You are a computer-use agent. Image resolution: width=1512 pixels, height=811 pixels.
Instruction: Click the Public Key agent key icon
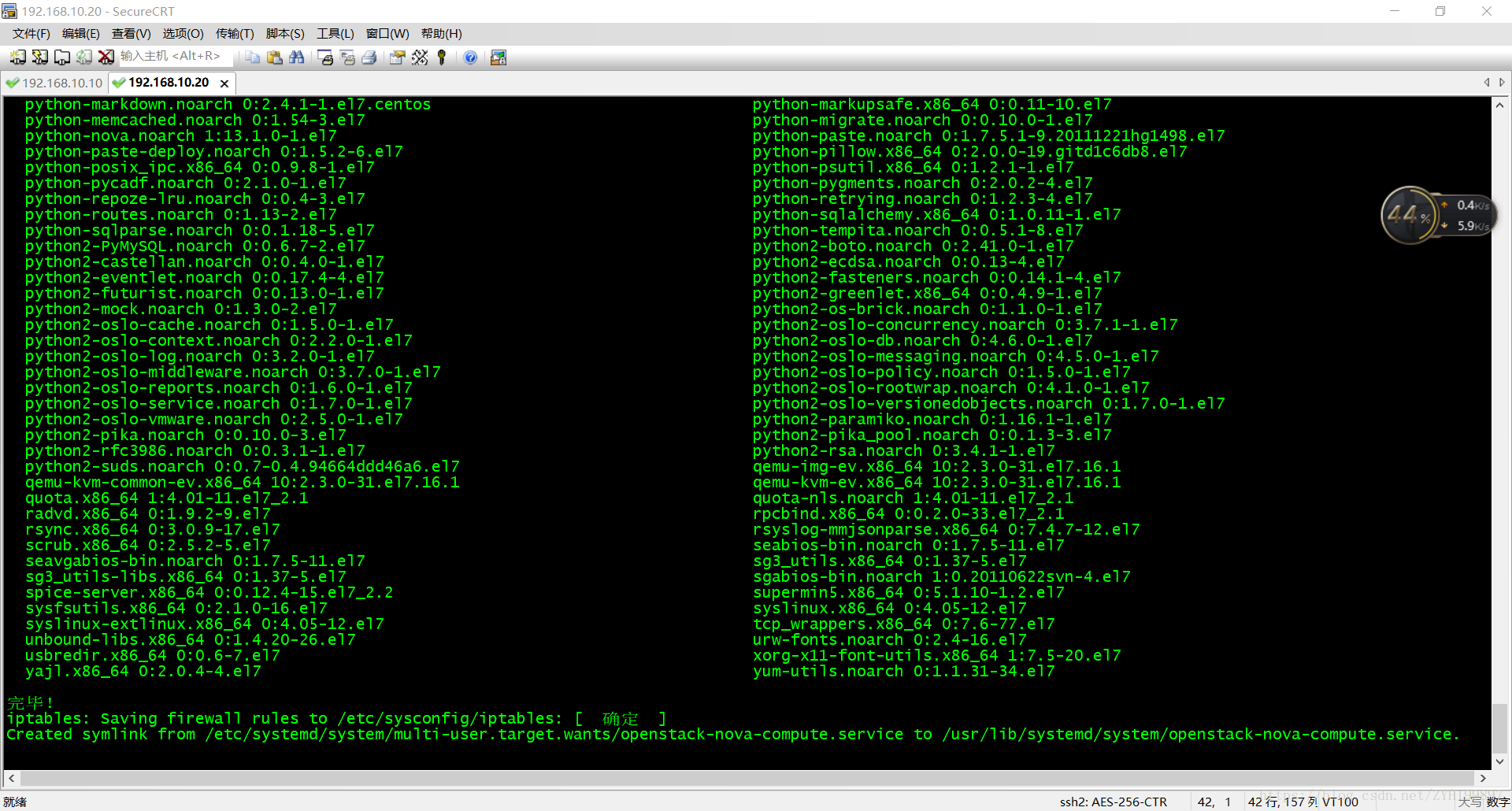(x=442, y=57)
